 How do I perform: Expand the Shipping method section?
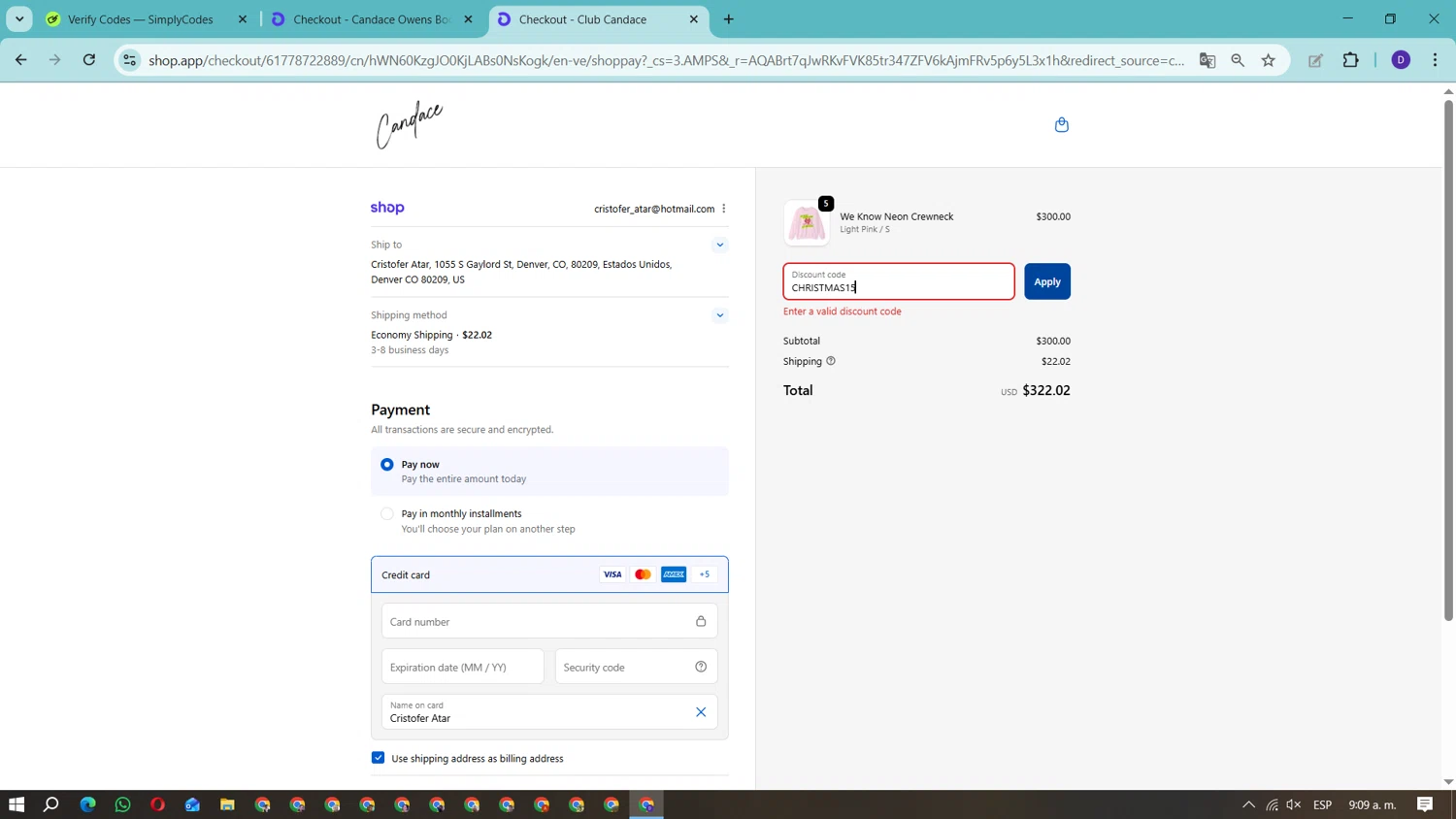720,315
